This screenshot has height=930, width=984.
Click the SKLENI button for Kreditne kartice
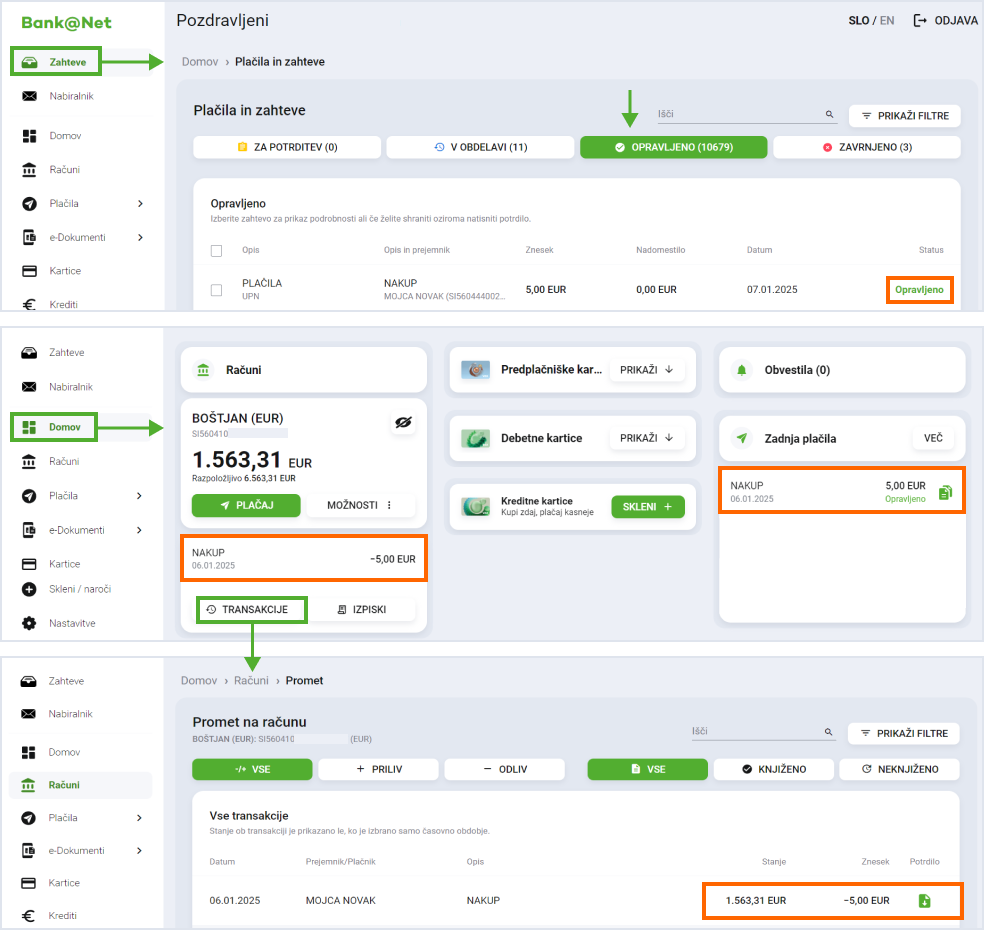pyautogui.click(x=647, y=507)
